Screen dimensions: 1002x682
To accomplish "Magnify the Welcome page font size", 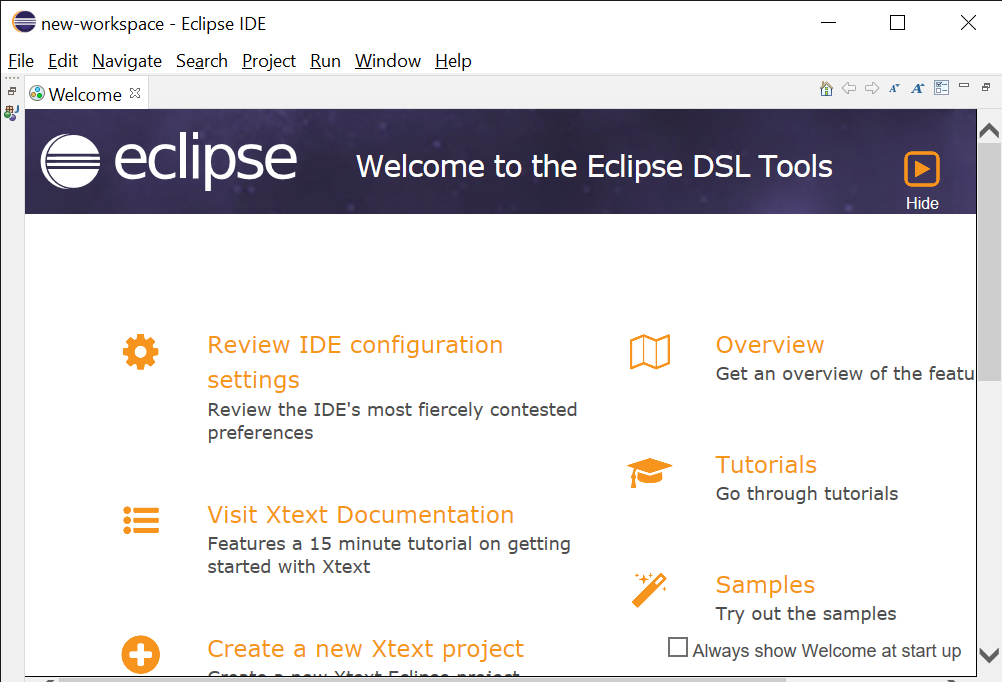I will pyautogui.click(x=918, y=88).
